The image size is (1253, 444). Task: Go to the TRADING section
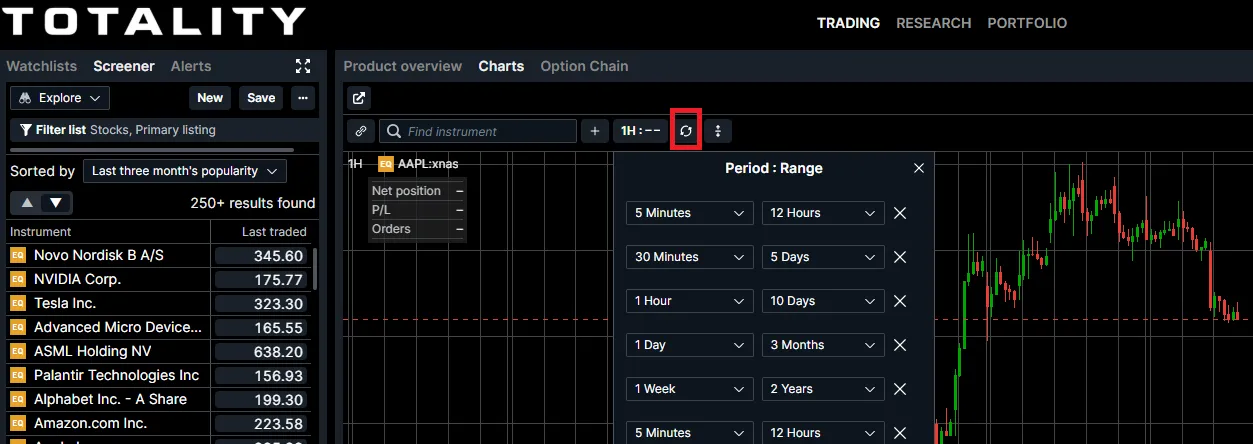tap(848, 23)
